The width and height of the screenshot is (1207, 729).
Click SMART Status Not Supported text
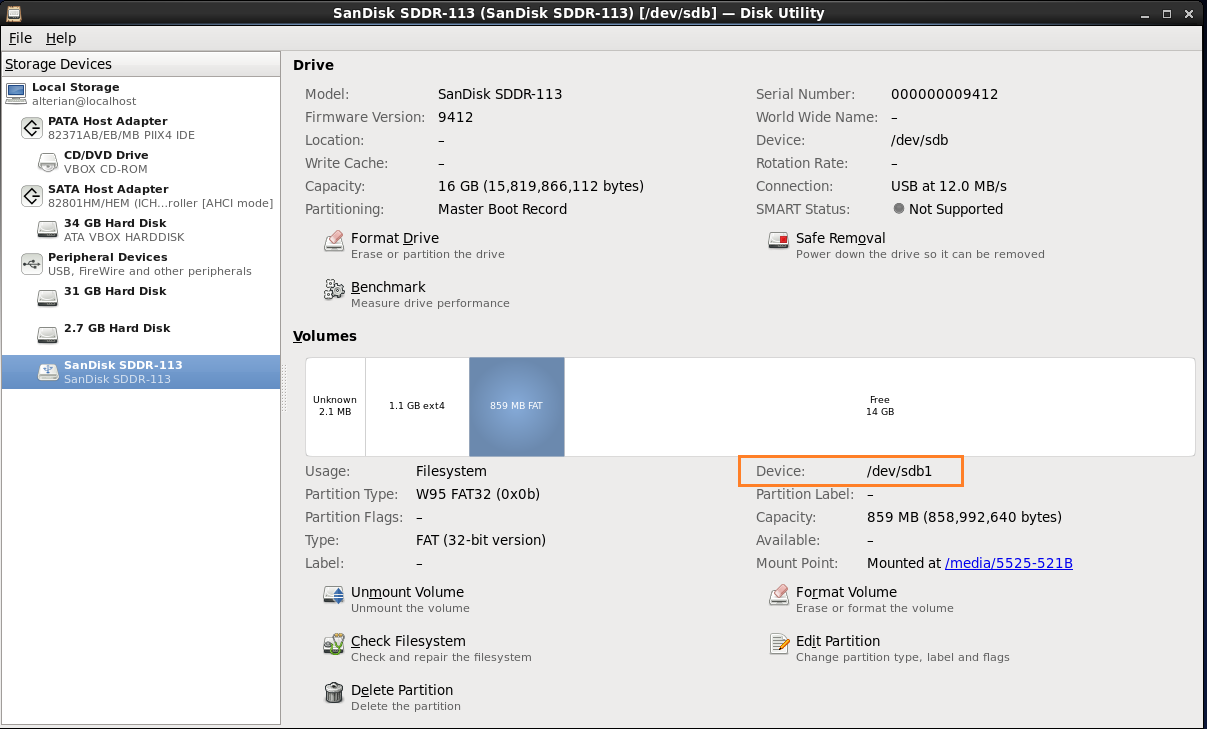956,209
